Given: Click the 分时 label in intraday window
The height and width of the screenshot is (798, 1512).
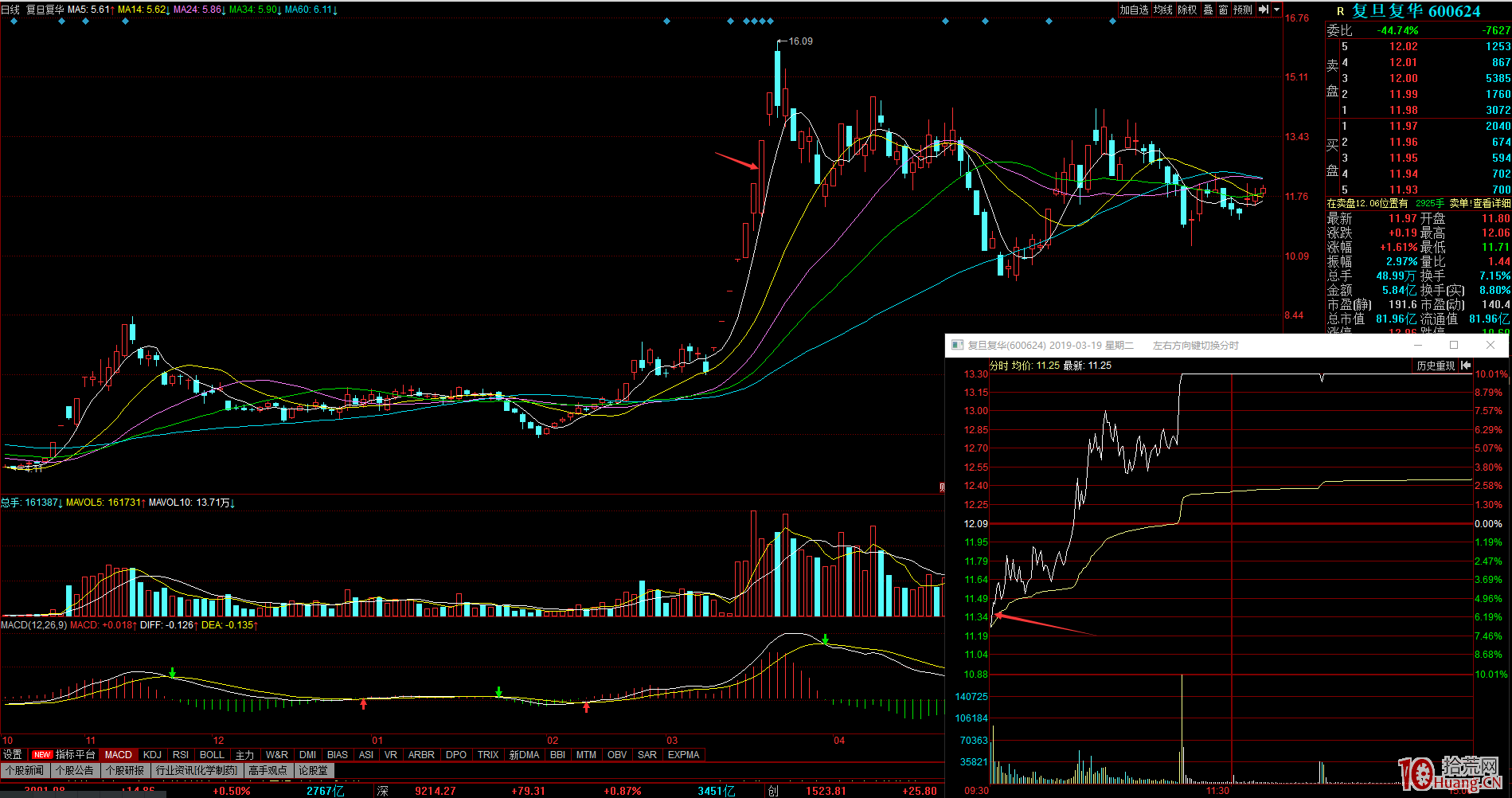Looking at the screenshot, I should click(998, 366).
